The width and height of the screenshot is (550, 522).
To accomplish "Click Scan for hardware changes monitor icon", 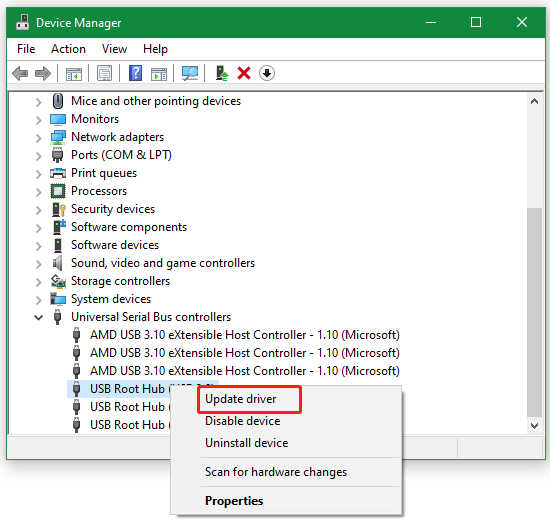I will (190, 73).
